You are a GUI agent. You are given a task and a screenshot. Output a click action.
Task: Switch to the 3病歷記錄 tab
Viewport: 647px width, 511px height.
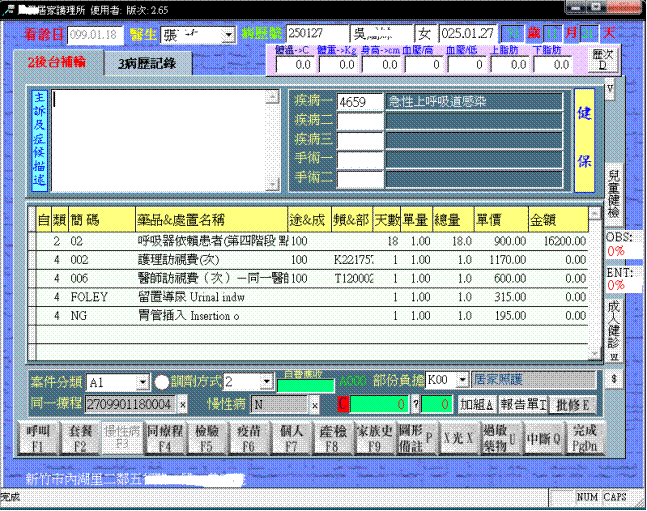pyautogui.click(x=147, y=62)
